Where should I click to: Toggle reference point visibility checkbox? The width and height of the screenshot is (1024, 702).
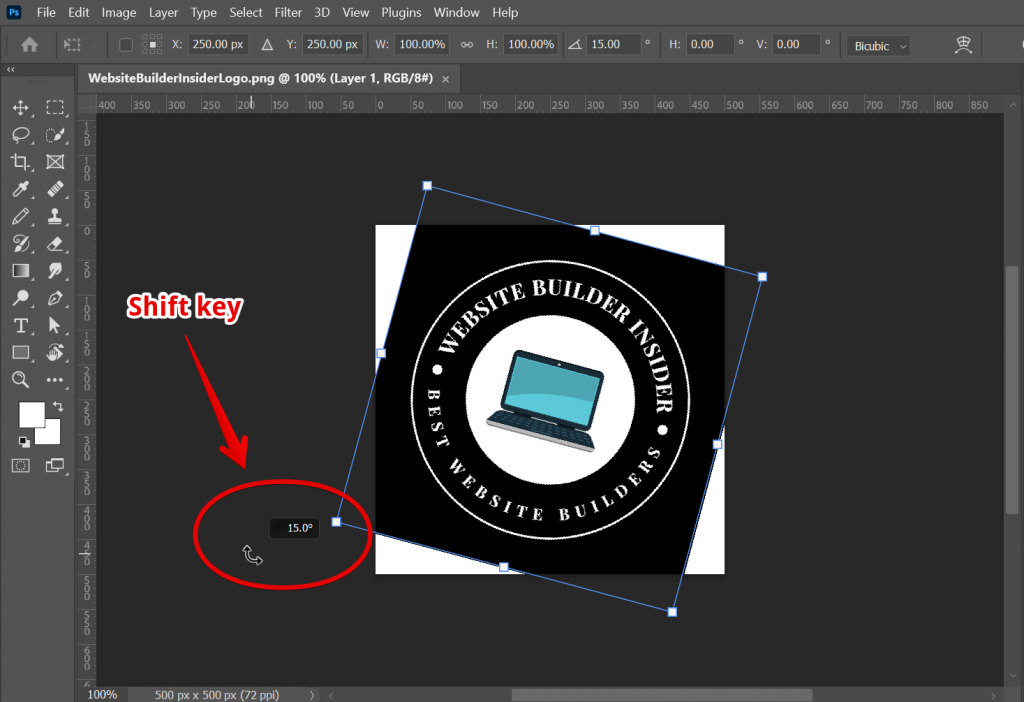click(x=125, y=44)
